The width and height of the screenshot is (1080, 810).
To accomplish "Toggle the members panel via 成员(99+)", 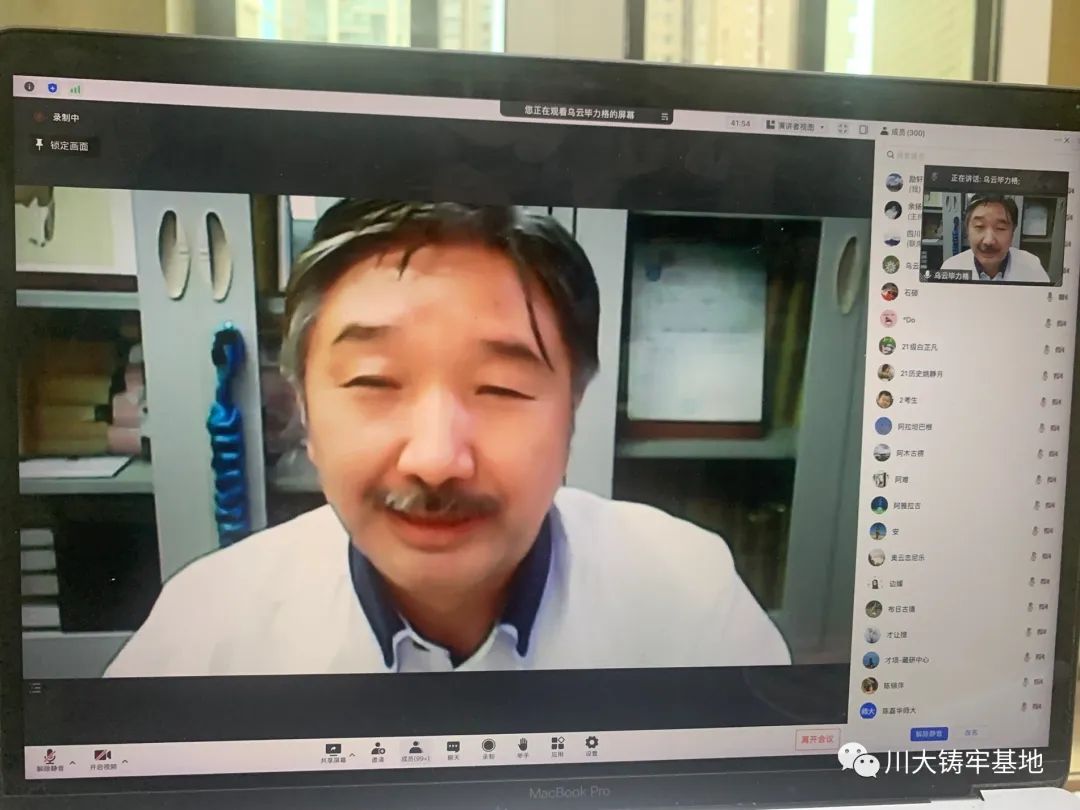I will click(415, 751).
